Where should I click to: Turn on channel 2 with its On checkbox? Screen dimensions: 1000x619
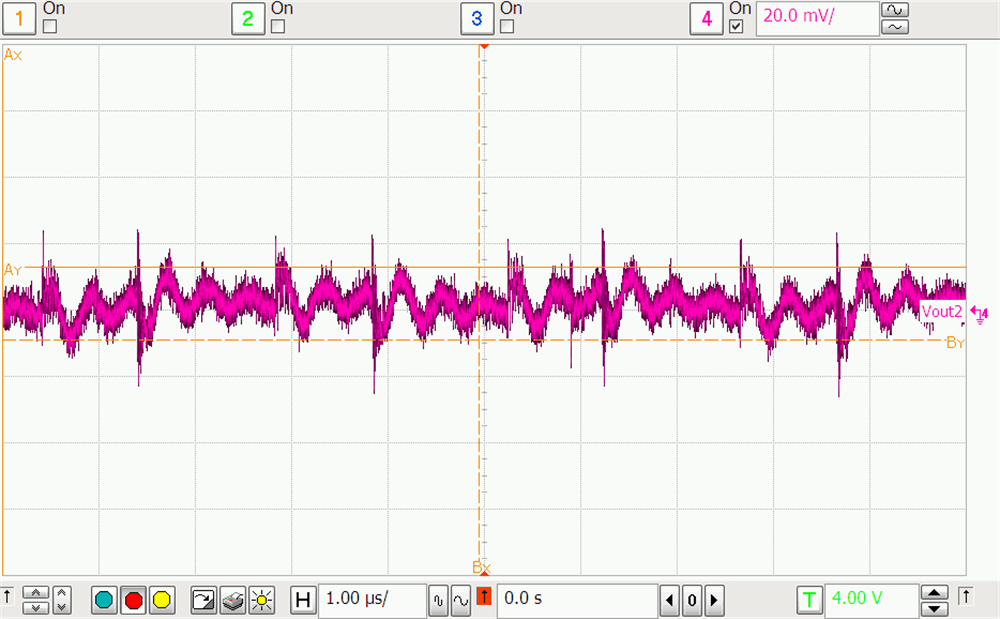[x=278, y=26]
